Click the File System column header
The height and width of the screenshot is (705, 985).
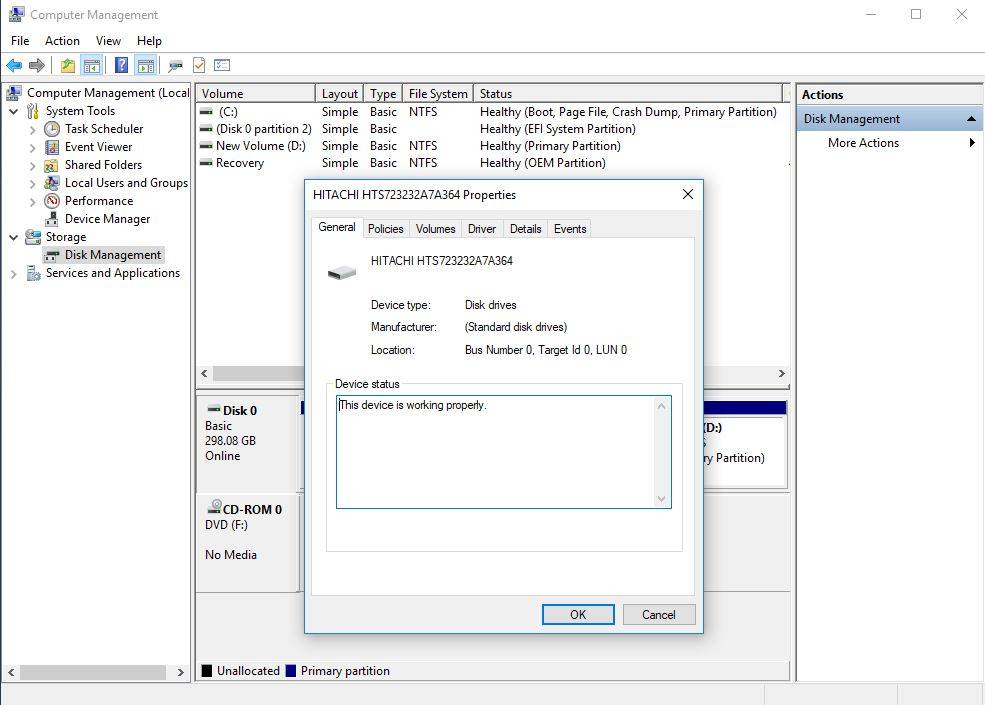coord(437,94)
